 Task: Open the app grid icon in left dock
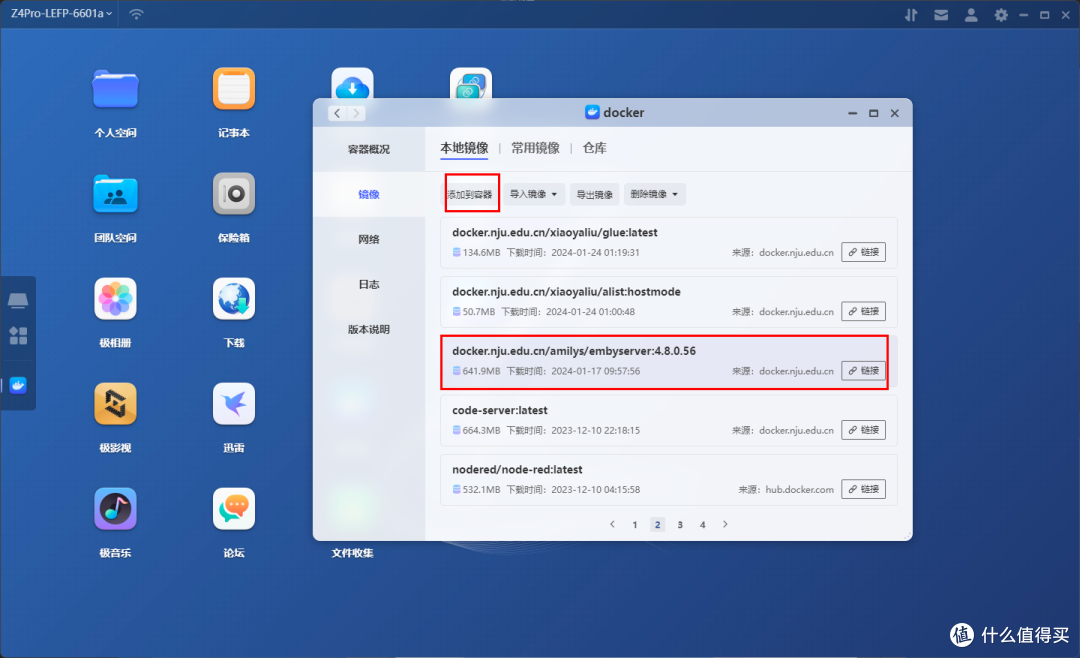coord(18,336)
